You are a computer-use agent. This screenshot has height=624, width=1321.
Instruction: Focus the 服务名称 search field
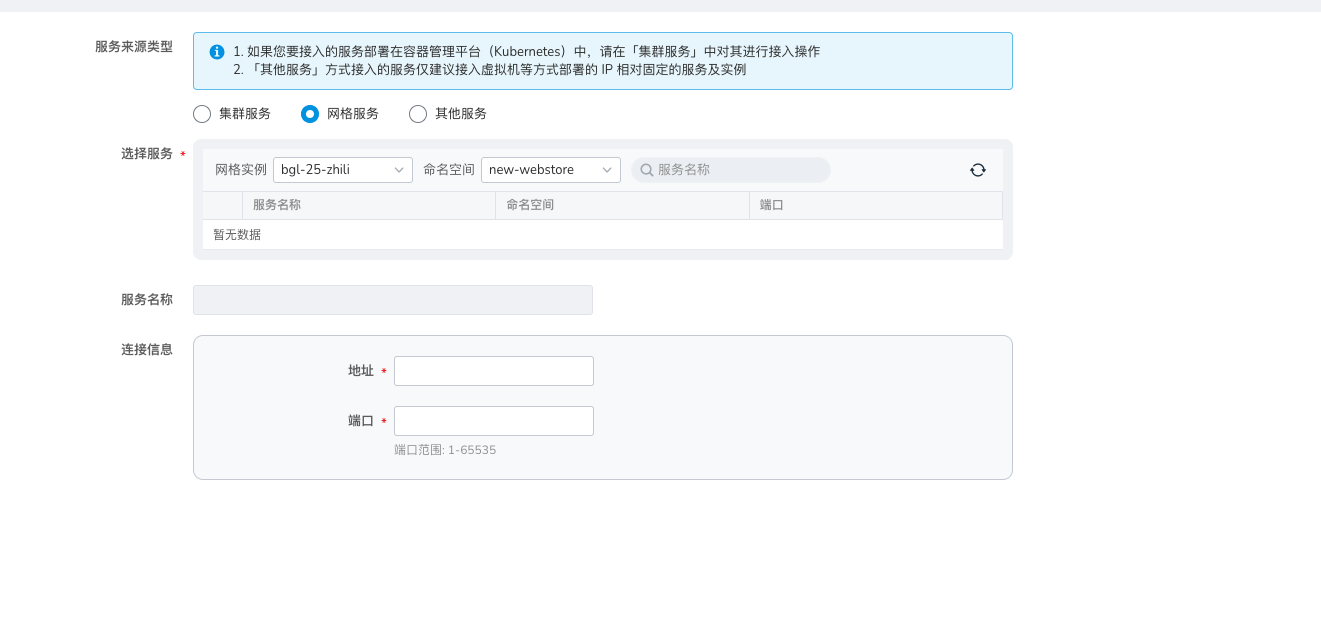click(740, 170)
